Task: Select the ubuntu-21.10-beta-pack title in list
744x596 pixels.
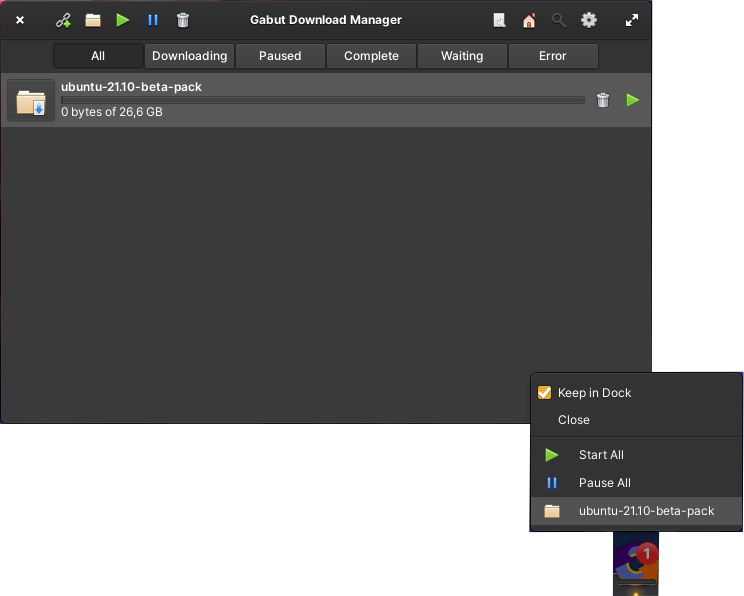Action: pyautogui.click(x=131, y=87)
